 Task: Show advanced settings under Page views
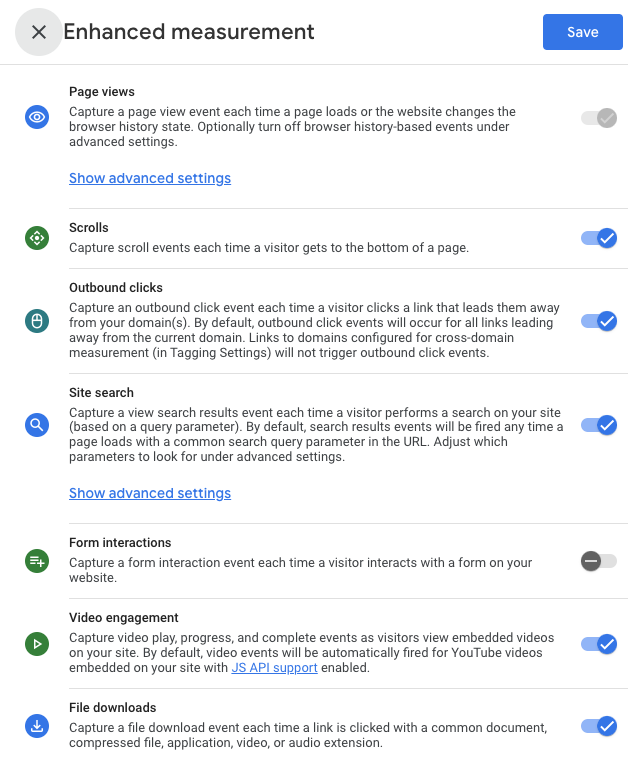pyautogui.click(x=150, y=178)
